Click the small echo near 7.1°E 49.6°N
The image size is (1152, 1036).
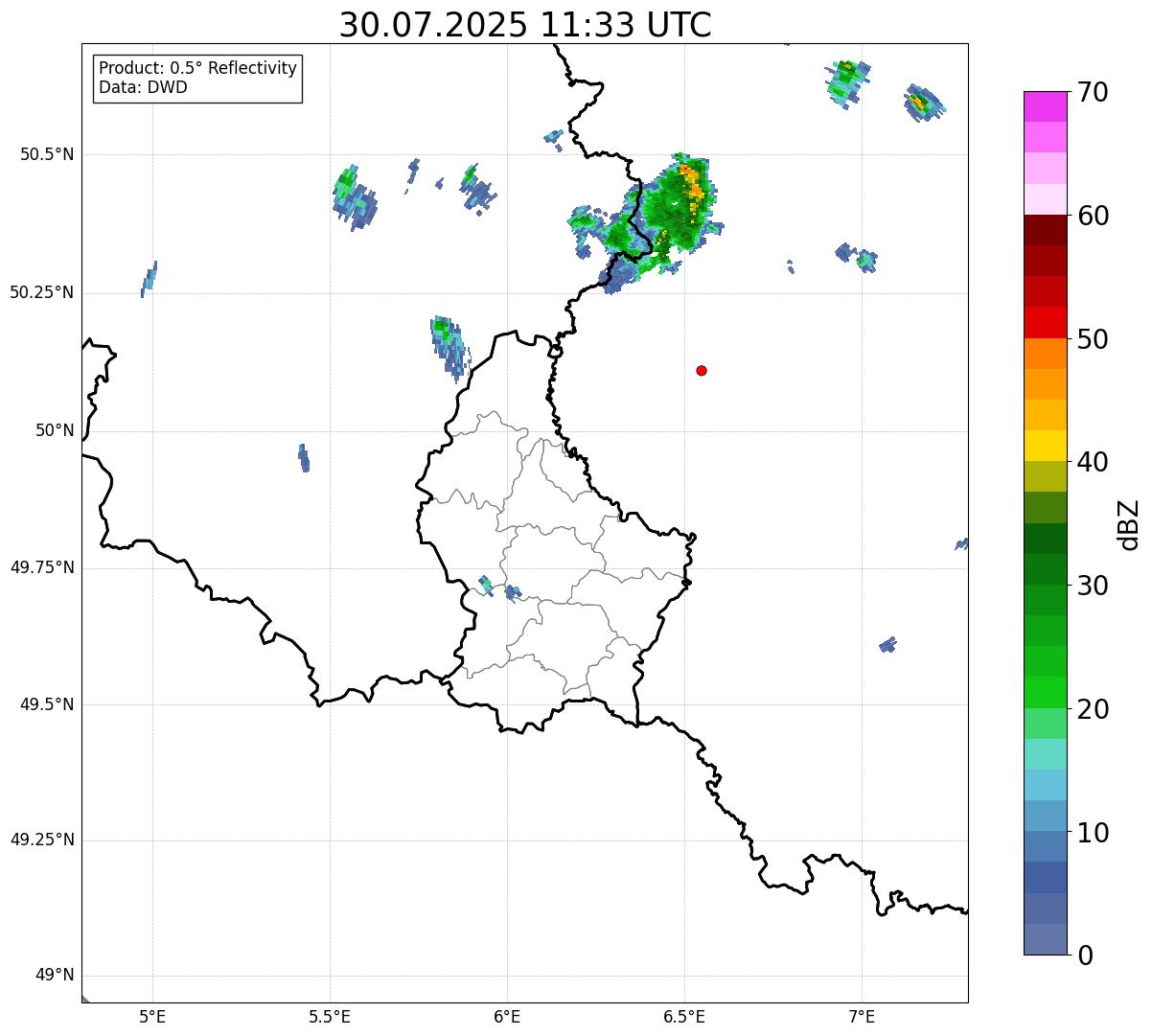887,645
